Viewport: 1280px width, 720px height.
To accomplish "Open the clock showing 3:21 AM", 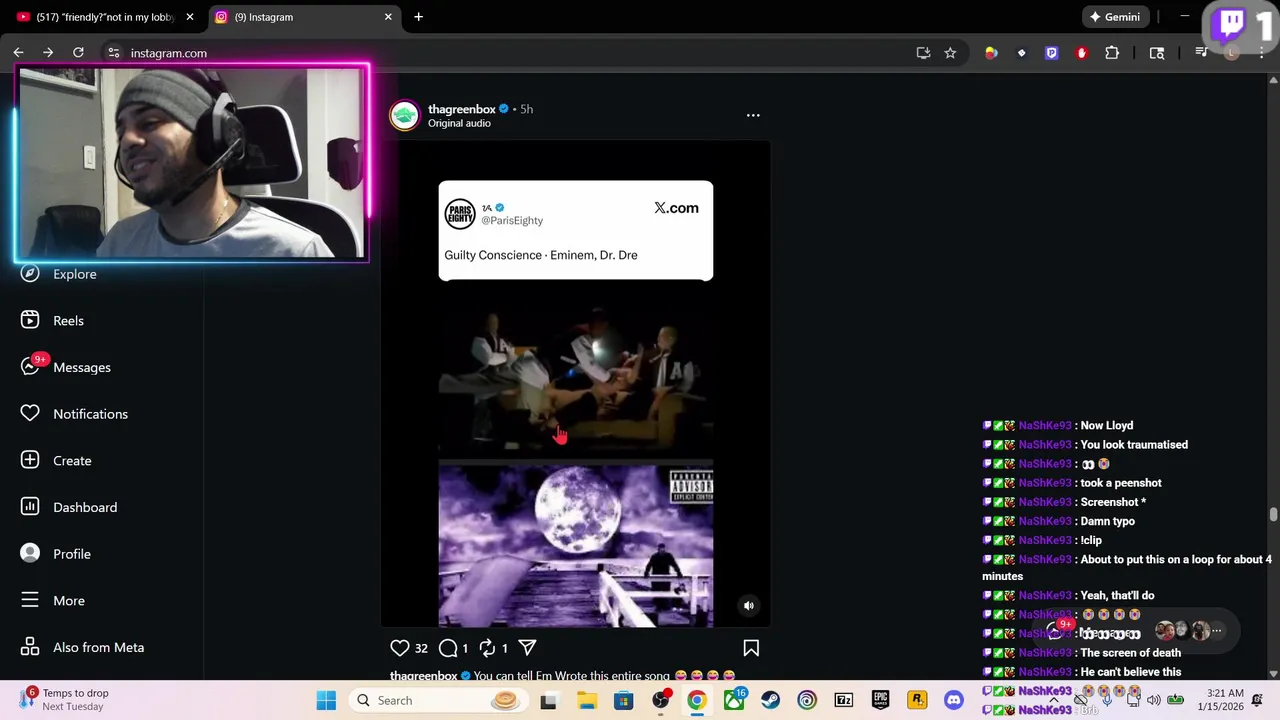I will (1225, 700).
